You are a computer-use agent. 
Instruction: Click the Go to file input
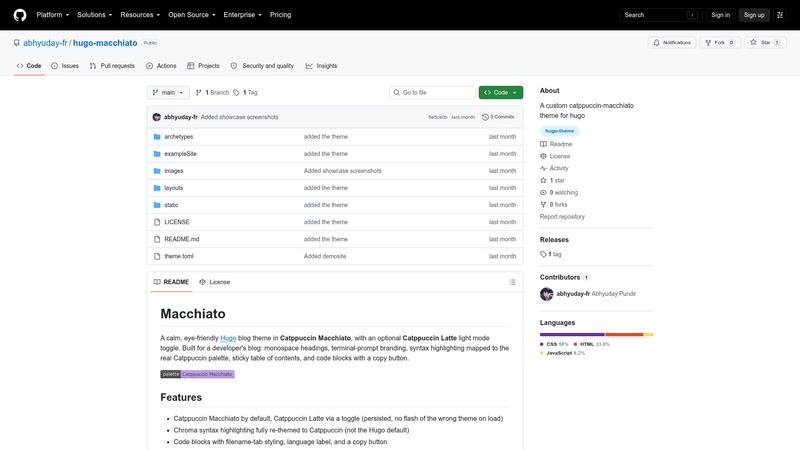coord(432,92)
